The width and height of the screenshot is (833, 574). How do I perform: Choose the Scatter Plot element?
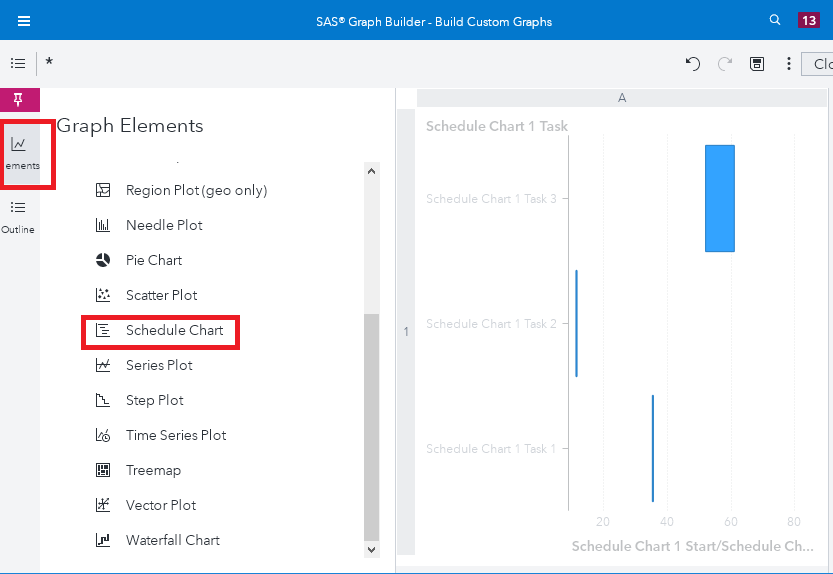pyautogui.click(x=161, y=295)
